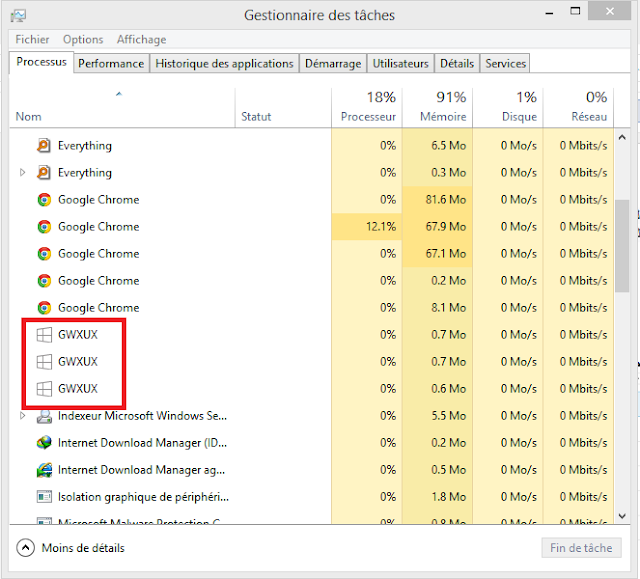Expand the second Everything process group
The width and height of the screenshot is (640, 579).
click(x=22, y=173)
